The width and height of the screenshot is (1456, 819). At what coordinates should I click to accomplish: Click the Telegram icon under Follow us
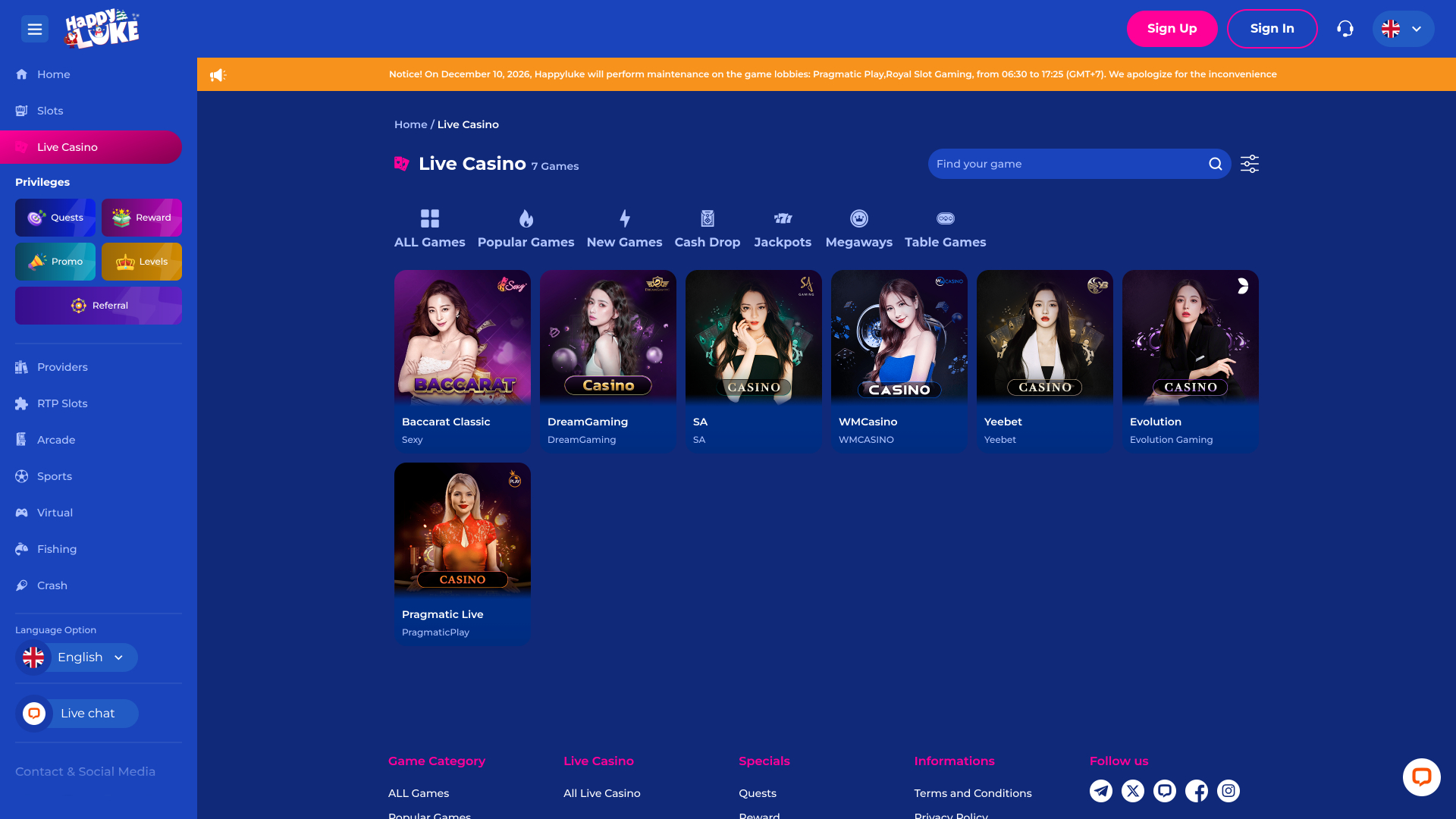1101,790
